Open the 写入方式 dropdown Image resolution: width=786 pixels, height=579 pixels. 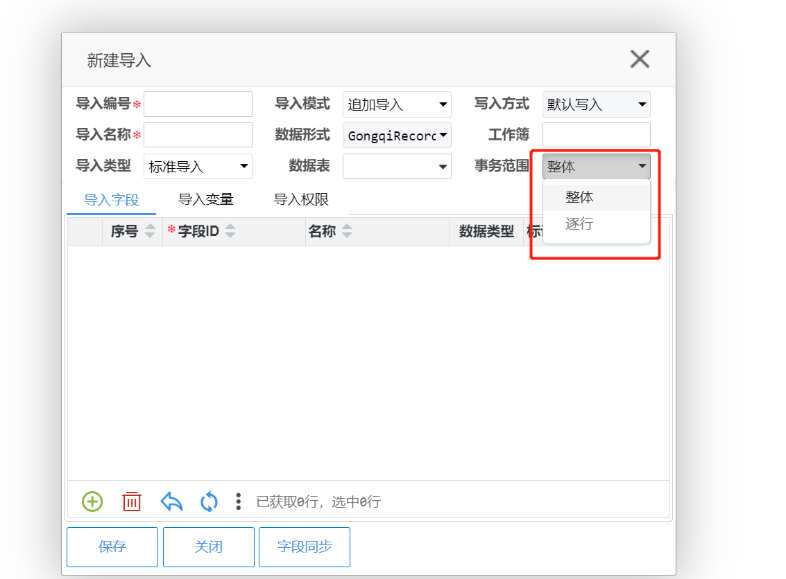(596, 104)
